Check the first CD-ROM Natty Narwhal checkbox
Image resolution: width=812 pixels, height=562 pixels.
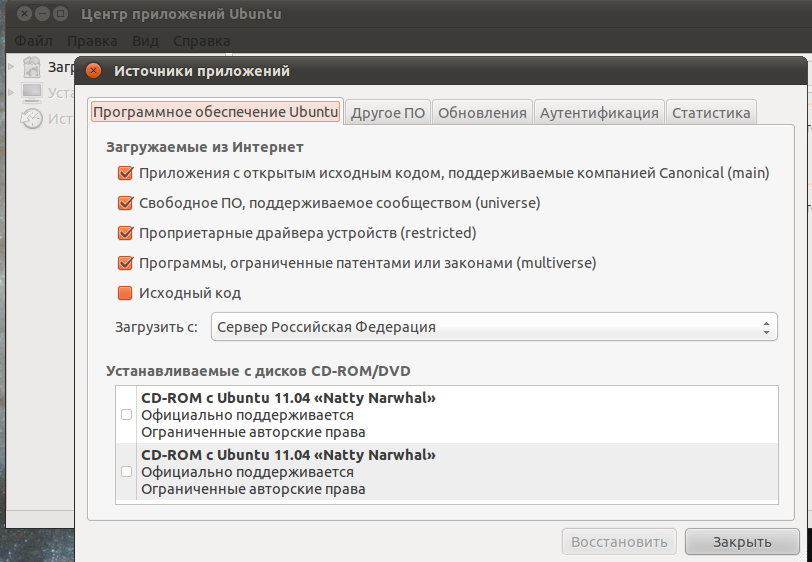126,414
